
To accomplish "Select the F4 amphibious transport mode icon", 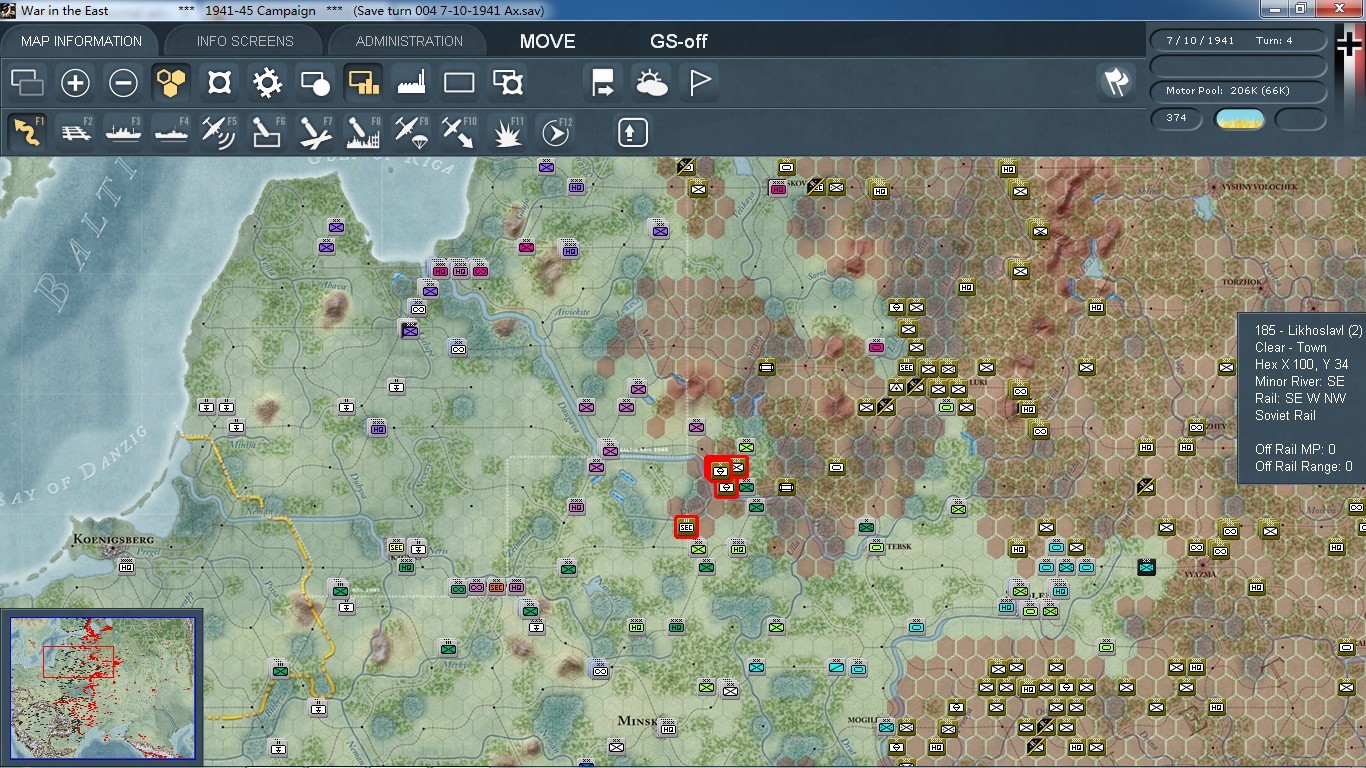I will coord(171,132).
